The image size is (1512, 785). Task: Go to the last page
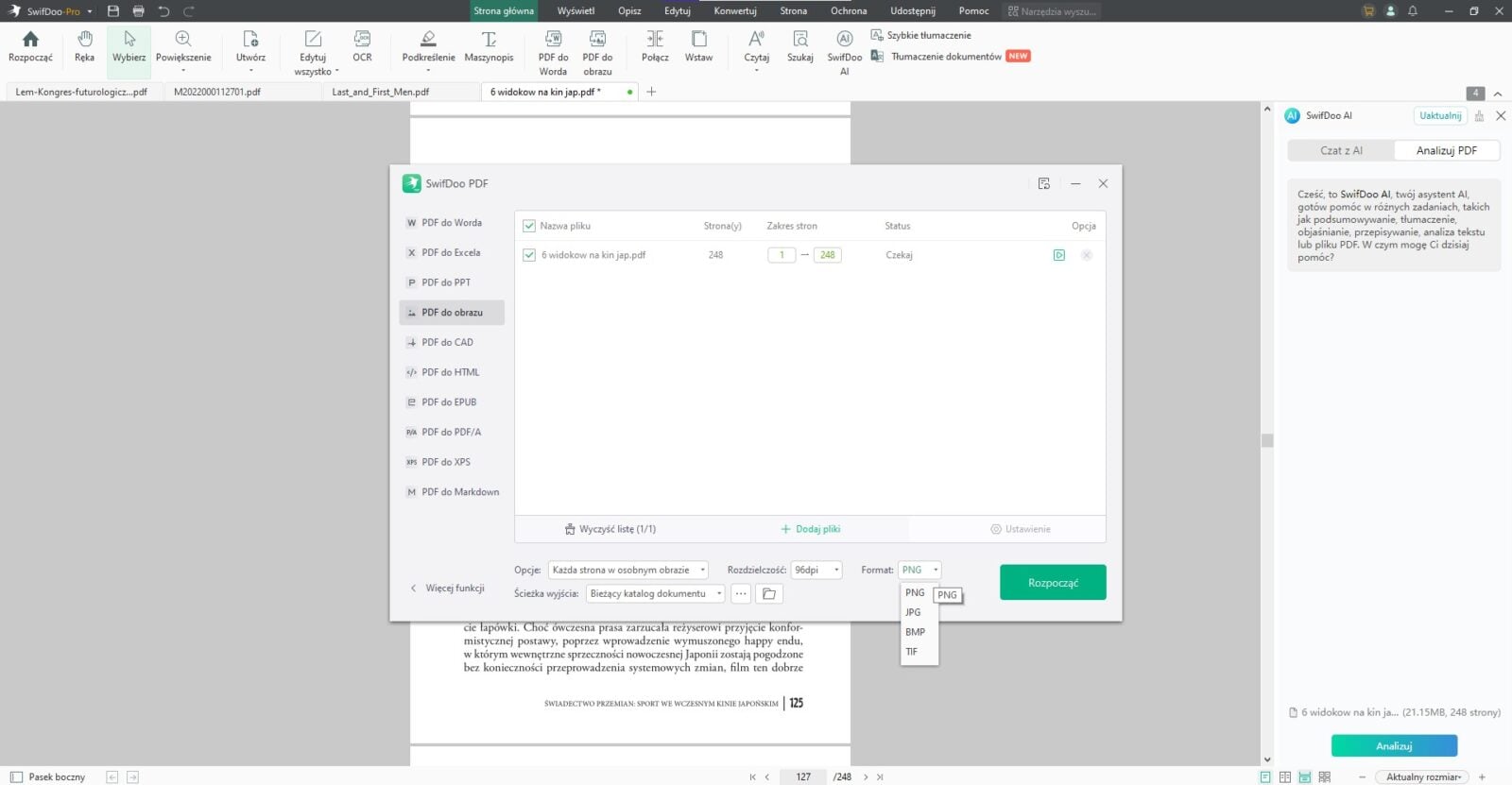pyautogui.click(x=880, y=776)
